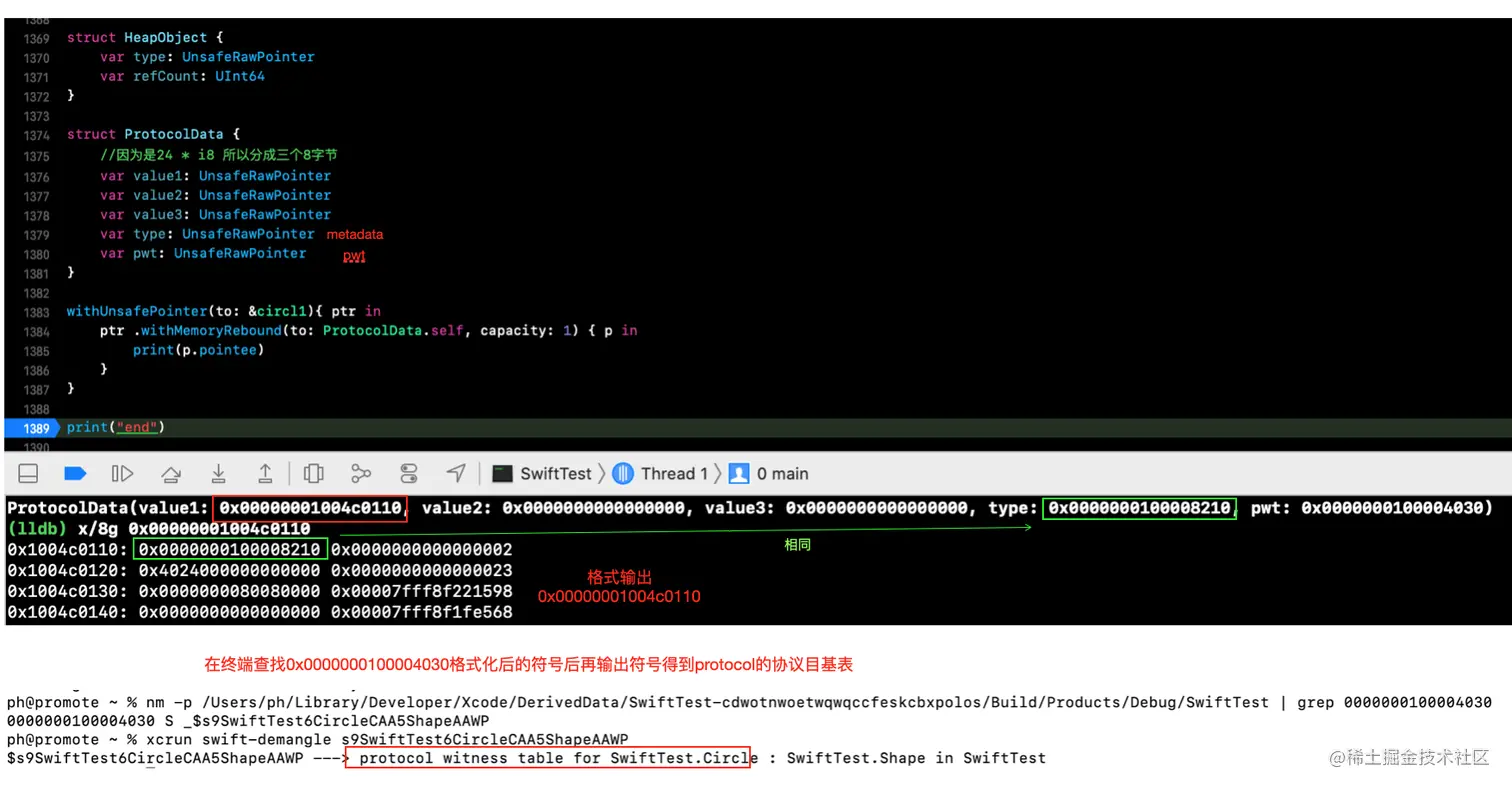
Task: Click 'struct ProtocolData {' declaration line
Action: click(153, 134)
